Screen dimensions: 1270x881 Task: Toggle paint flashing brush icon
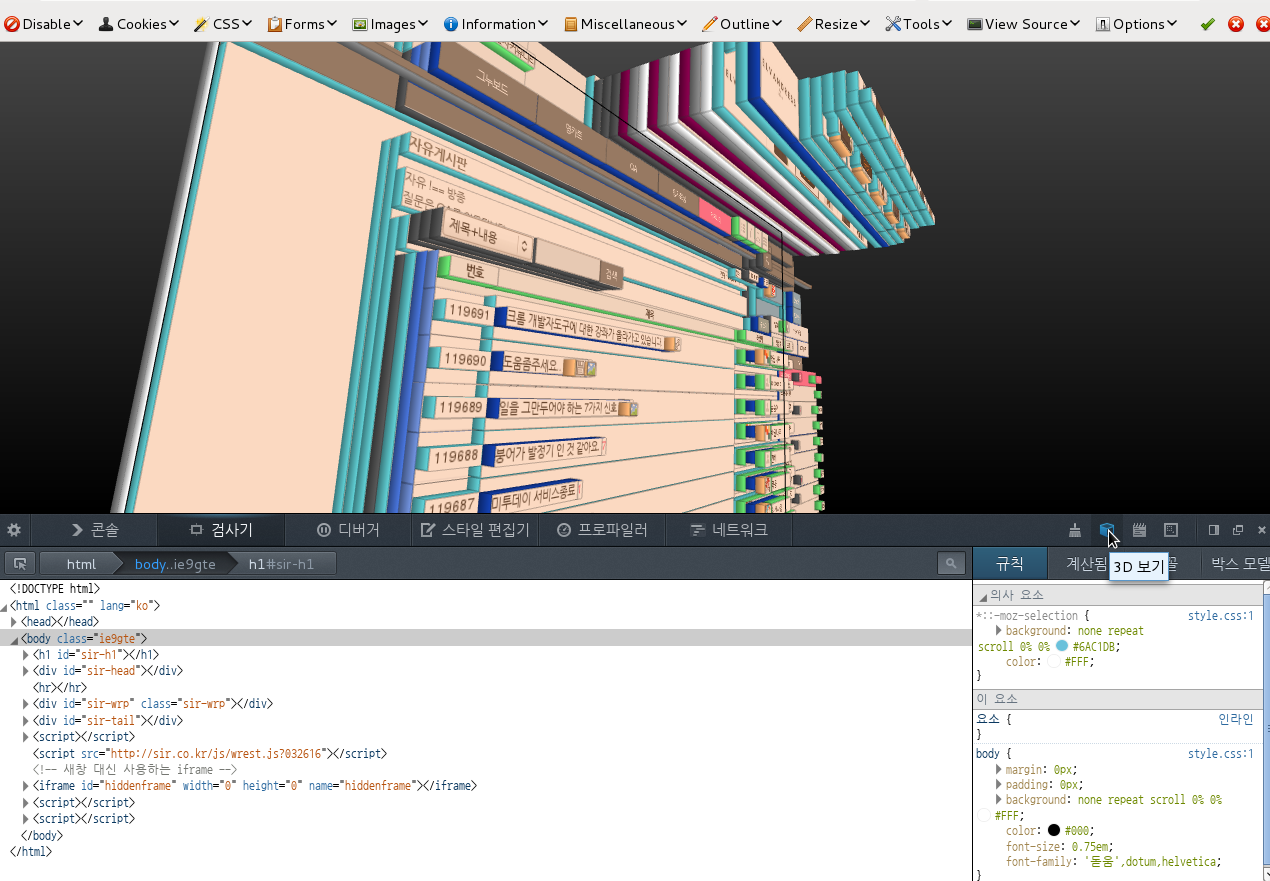1075,530
